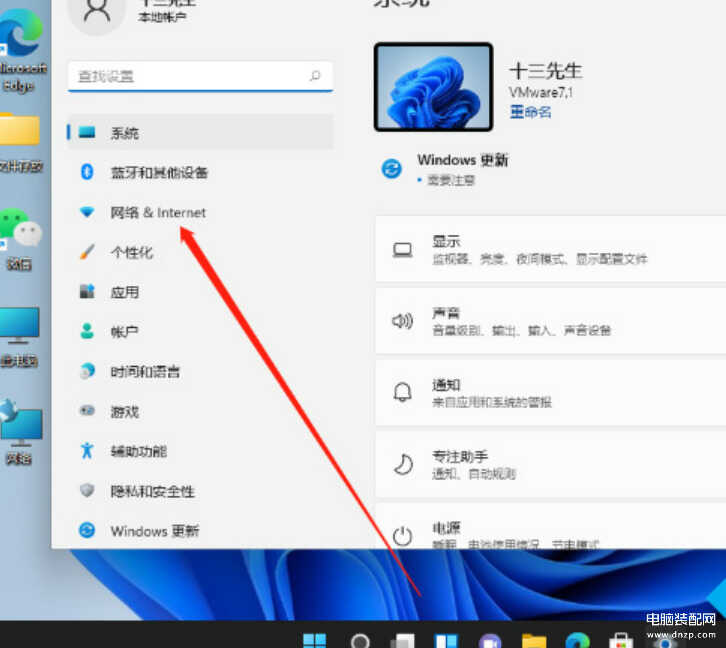
Task: Open the 专注助手 focus assist settings
Action: coord(550,465)
